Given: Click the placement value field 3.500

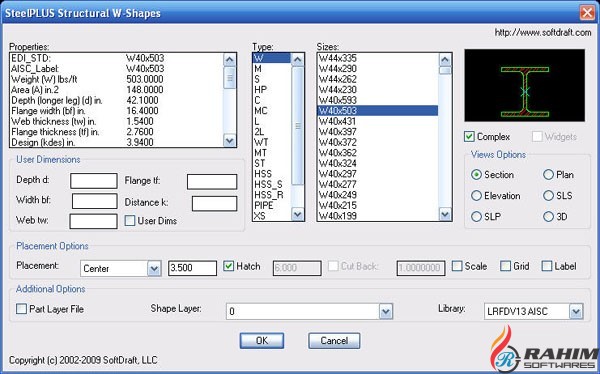Looking at the screenshot, I should tap(192, 268).
